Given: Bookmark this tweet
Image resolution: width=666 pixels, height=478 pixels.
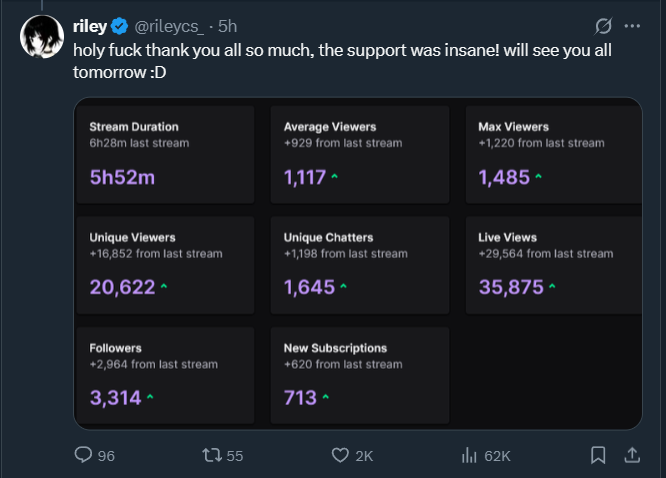Looking at the screenshot, I should (598, 455).
